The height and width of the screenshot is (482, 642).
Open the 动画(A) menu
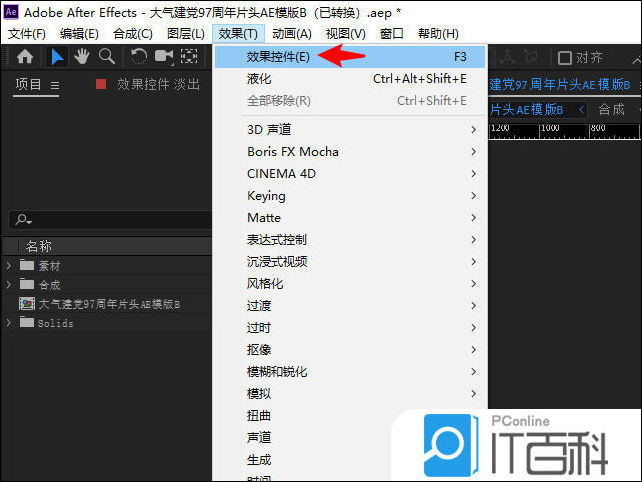click(x=292, y=34)
